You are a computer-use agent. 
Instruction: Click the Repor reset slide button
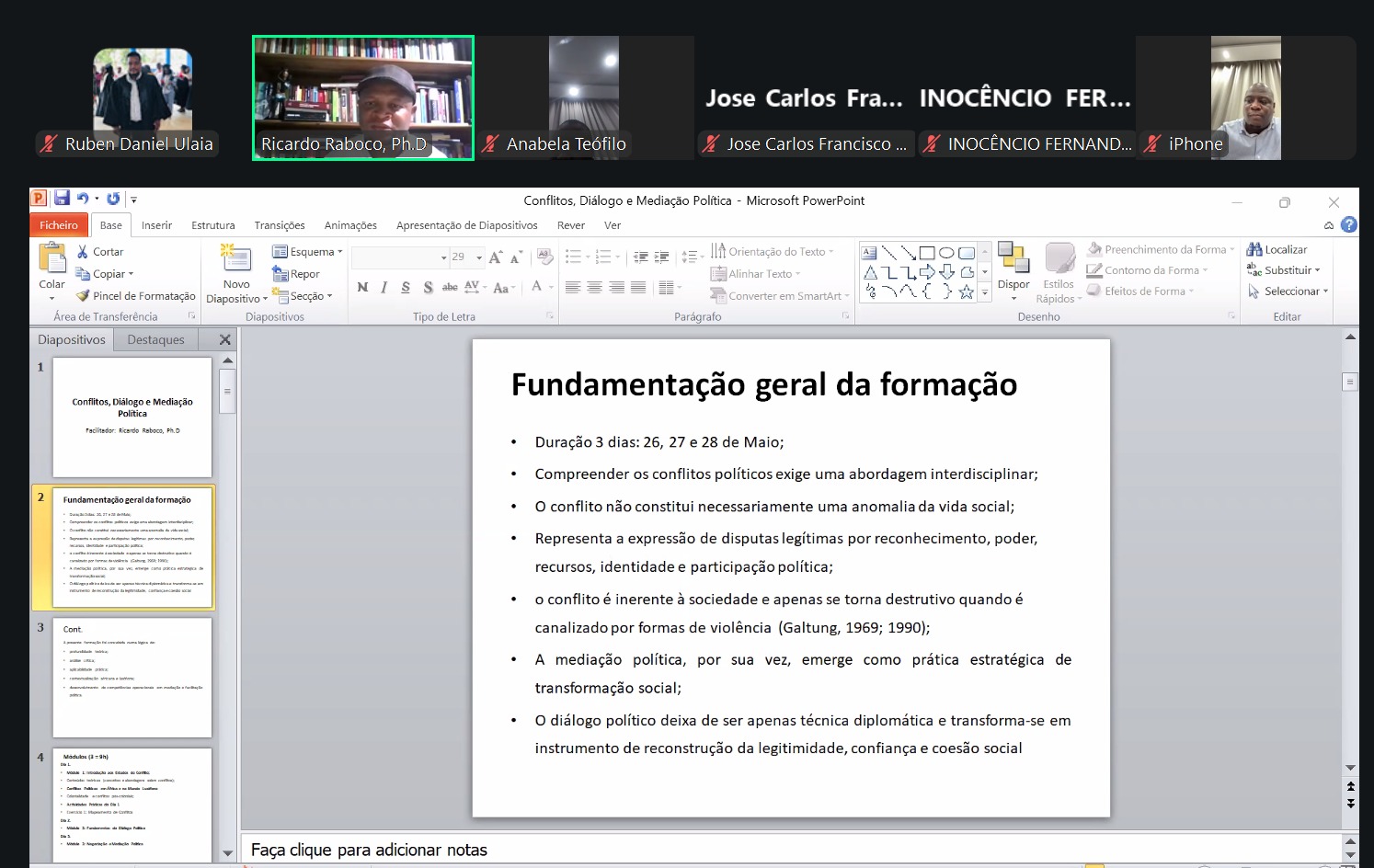(296, 273)
